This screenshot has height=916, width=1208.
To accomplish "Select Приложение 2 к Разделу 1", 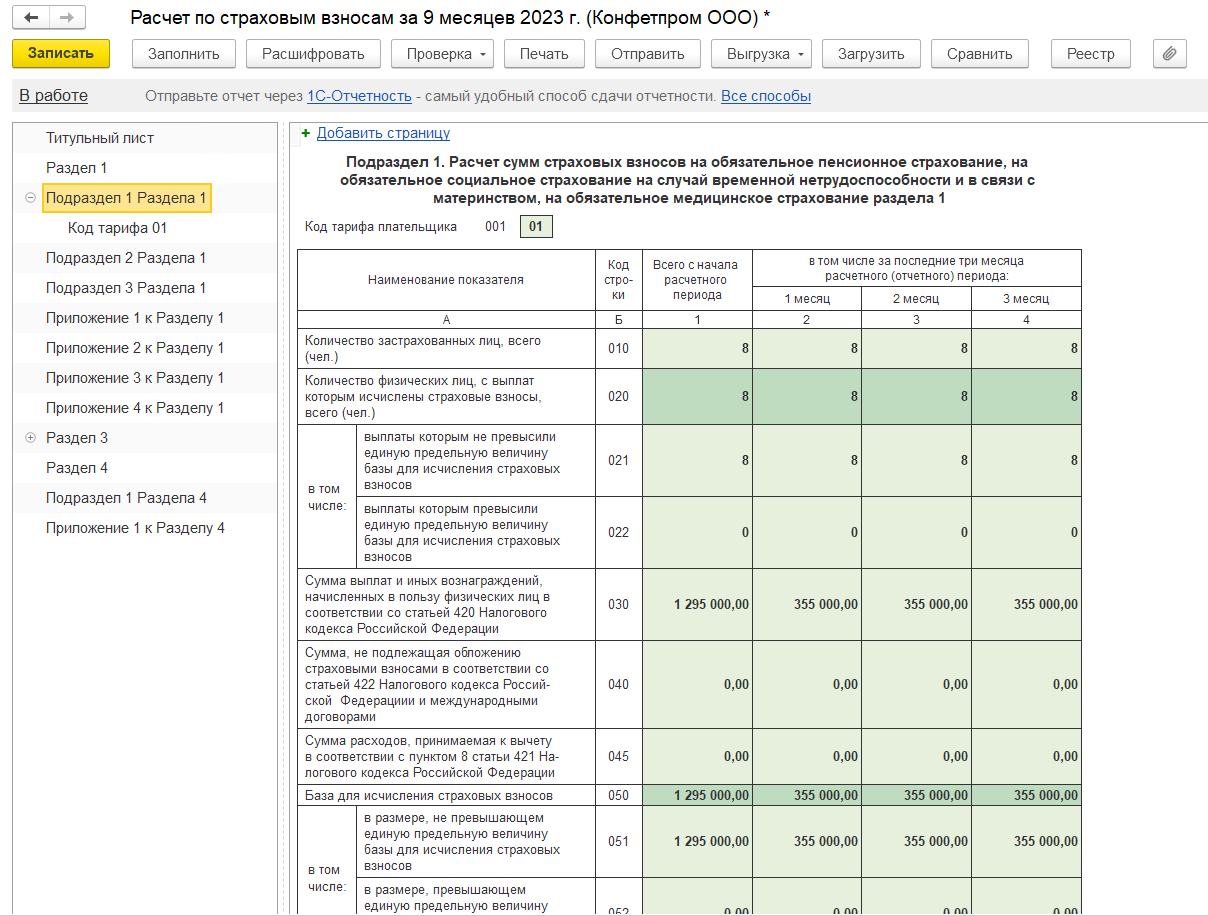I will (x=135, y=348).
